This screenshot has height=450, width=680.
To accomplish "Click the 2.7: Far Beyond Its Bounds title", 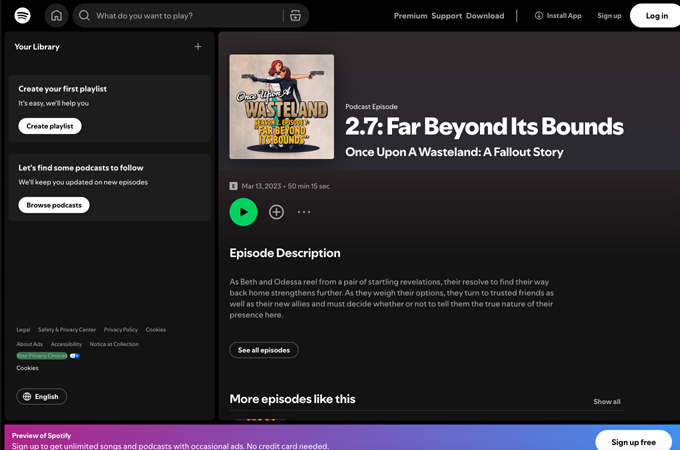I will [484, 126].
